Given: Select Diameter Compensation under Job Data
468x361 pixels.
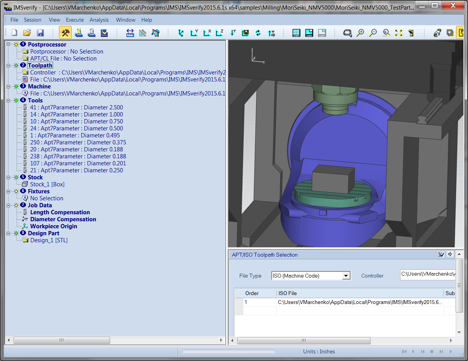Looking at the screenshot, I should tap(63, 219).
